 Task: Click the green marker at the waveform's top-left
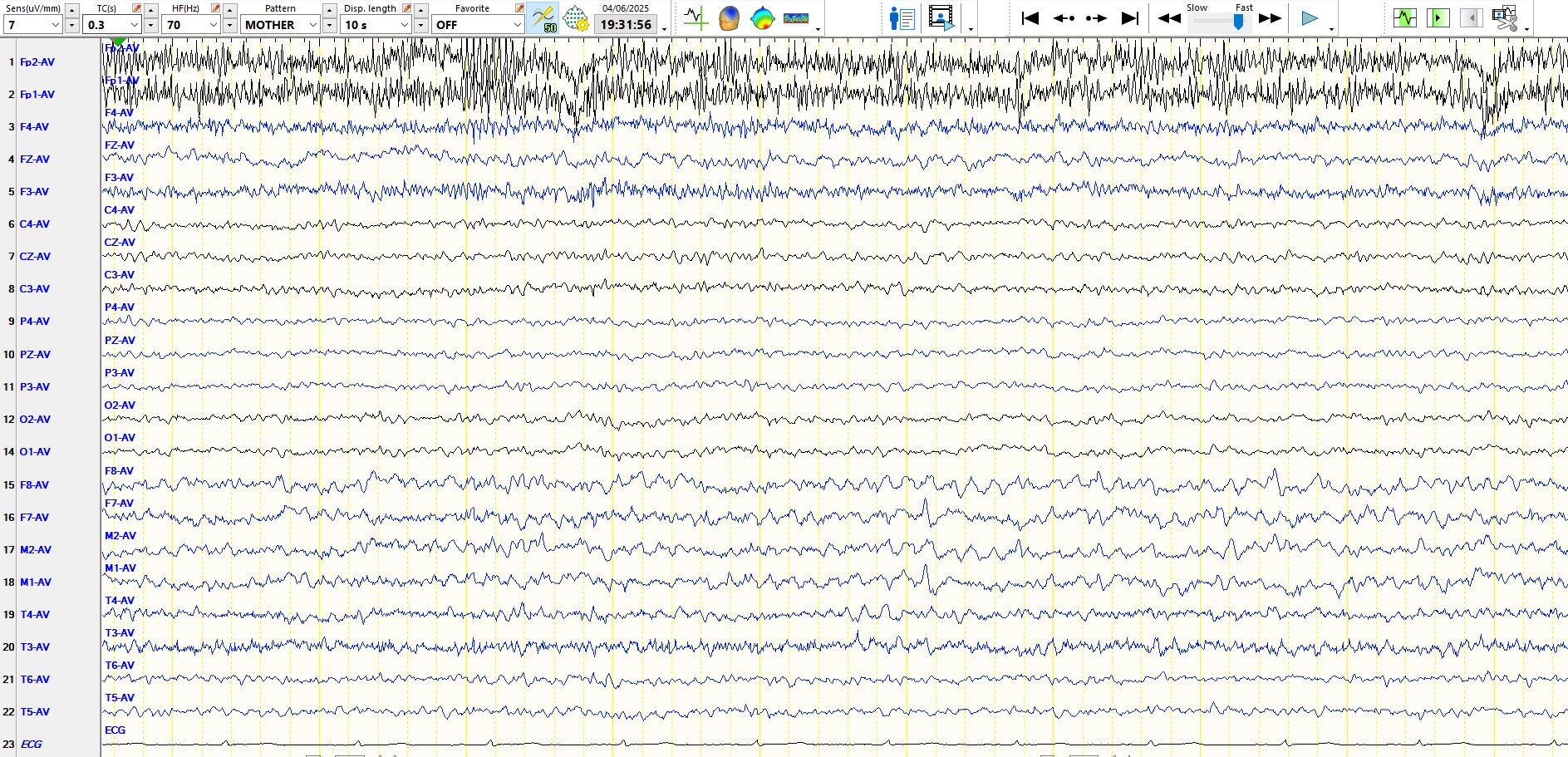click(119, 41)
